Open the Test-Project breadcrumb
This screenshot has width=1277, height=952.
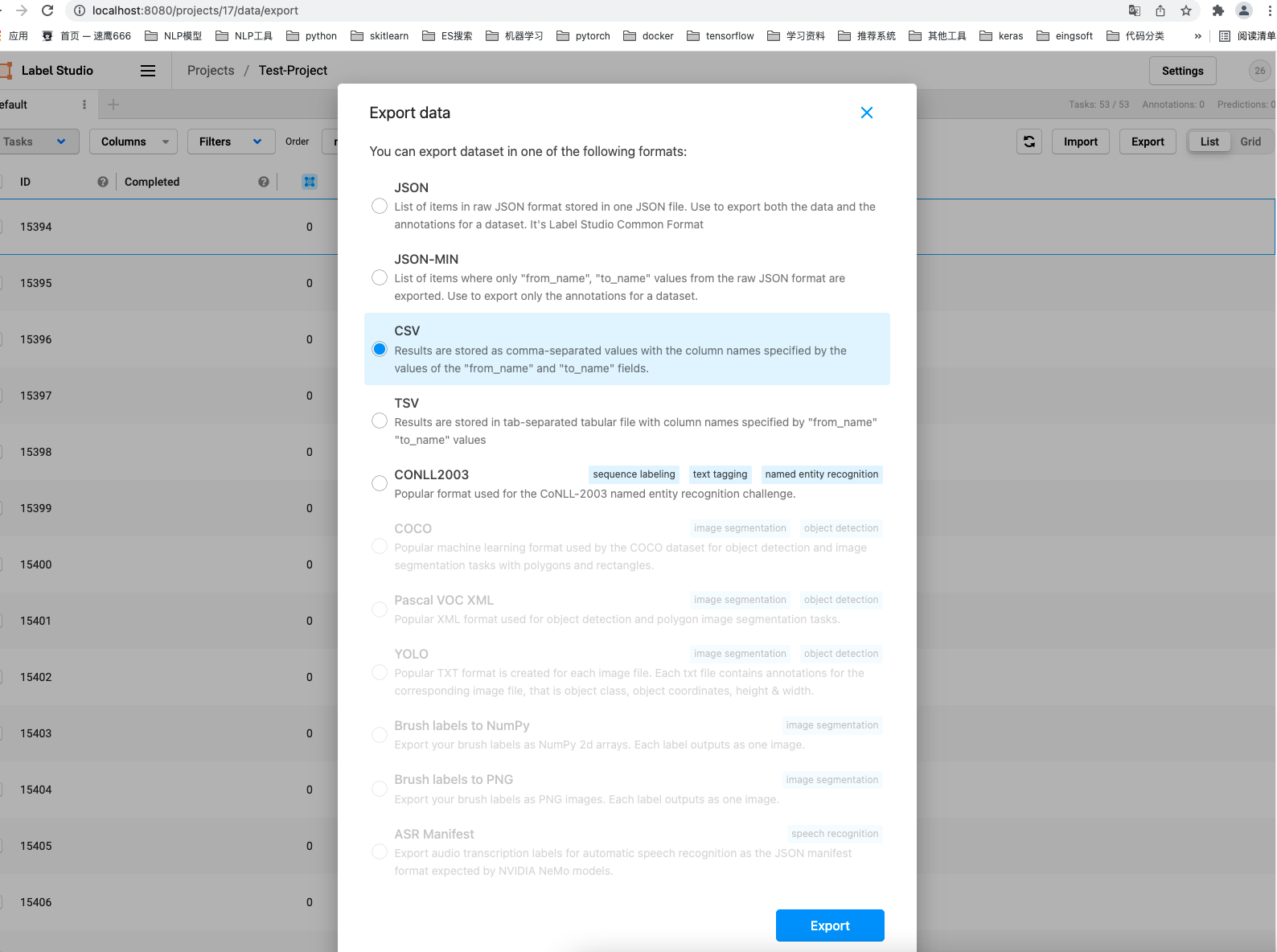(293, 71)
